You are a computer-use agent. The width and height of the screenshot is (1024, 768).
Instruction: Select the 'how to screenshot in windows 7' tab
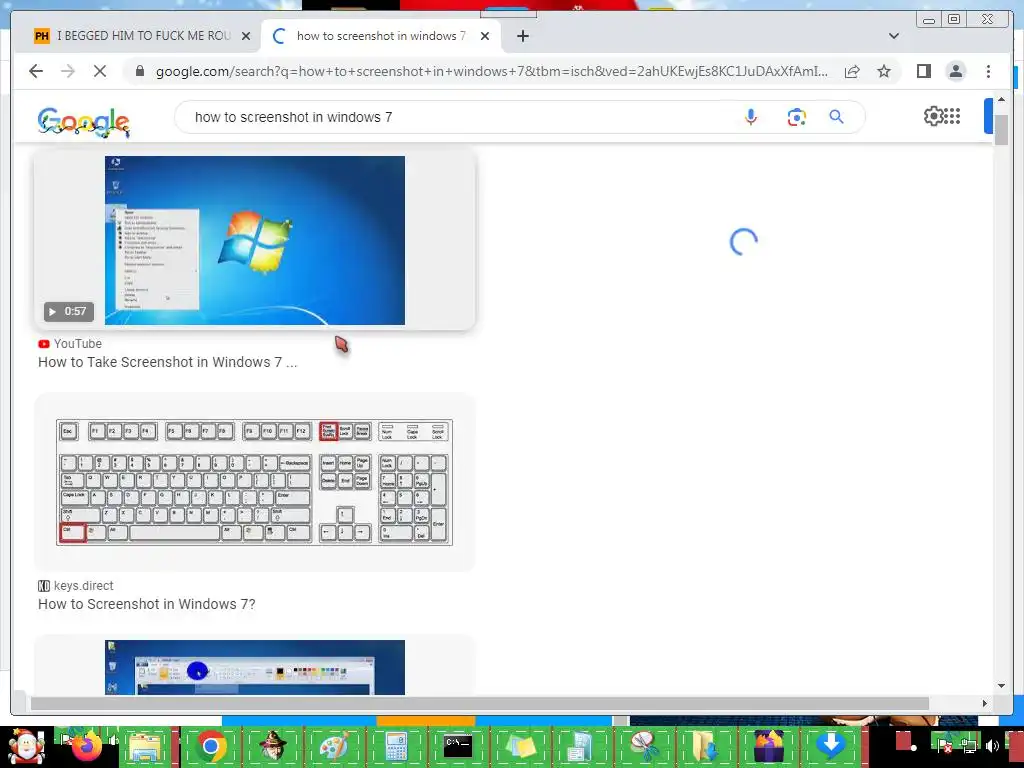click(x=381, y=36)
